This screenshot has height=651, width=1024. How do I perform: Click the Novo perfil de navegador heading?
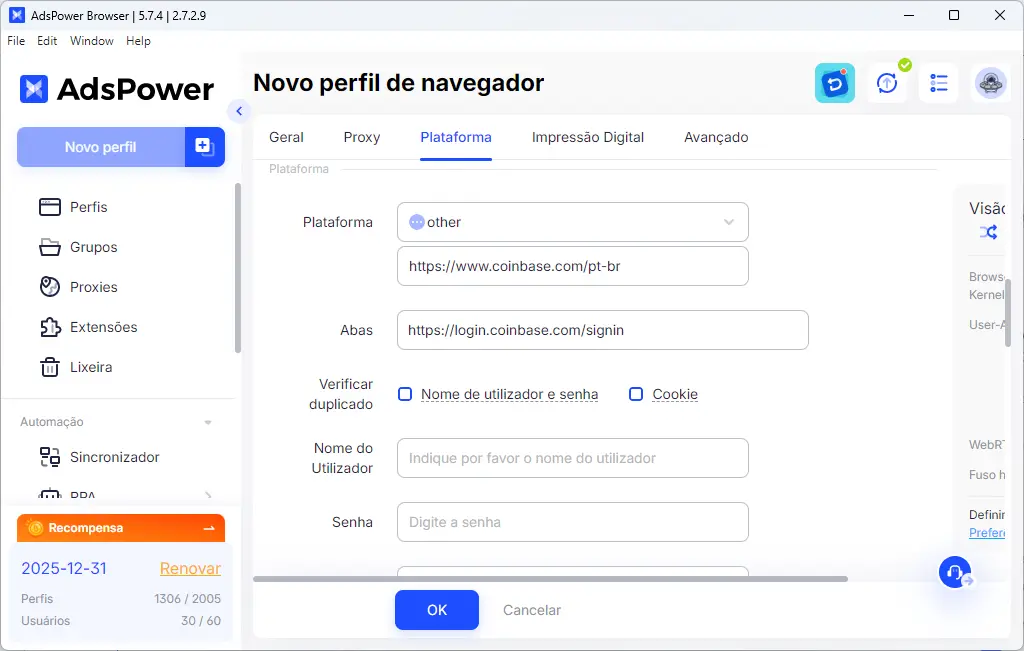click(x=398, y=83)
